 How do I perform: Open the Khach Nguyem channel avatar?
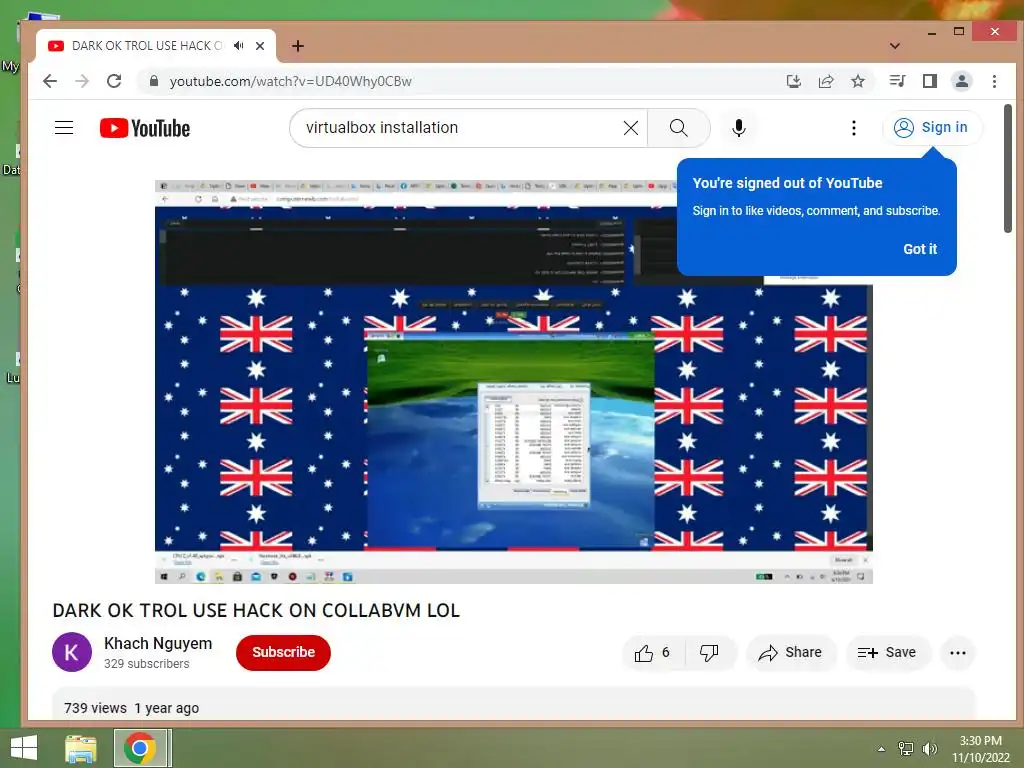[x=72, y=652]
